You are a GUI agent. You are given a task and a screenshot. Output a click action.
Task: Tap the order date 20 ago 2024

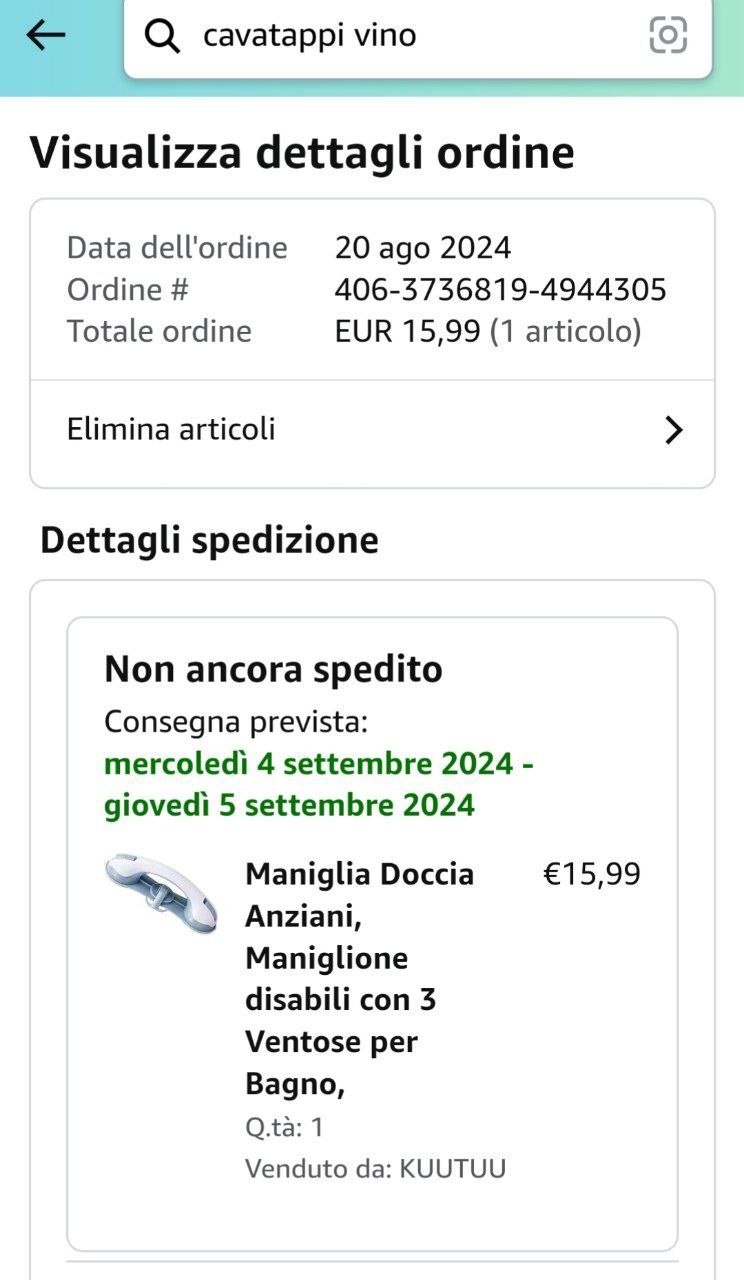pyautogui.click(x=422, y=247)
